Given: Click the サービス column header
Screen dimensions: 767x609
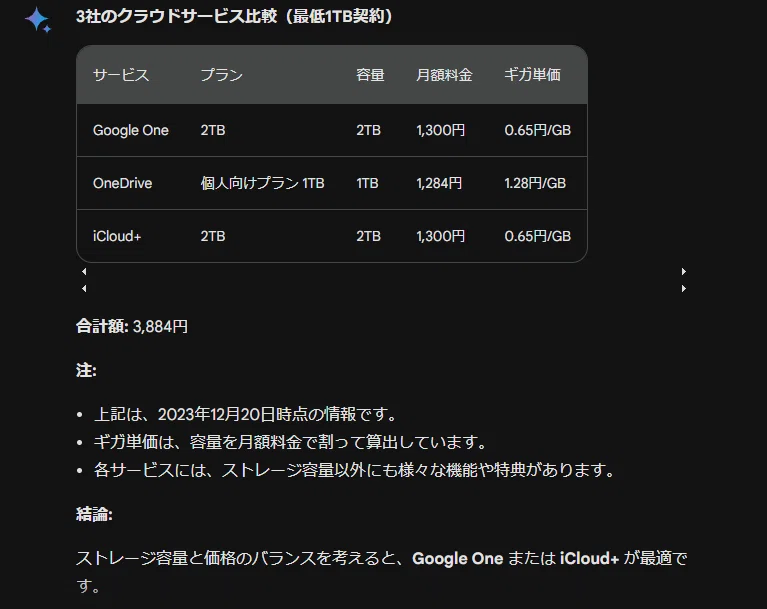Looking at the screenshot, I should point(121,75).
